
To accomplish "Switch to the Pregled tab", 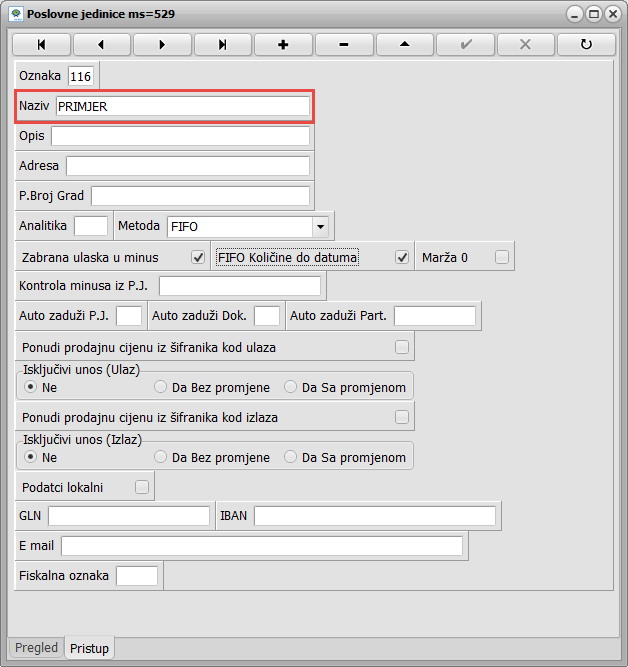I will pyautogui.click(x=36, y=648).
